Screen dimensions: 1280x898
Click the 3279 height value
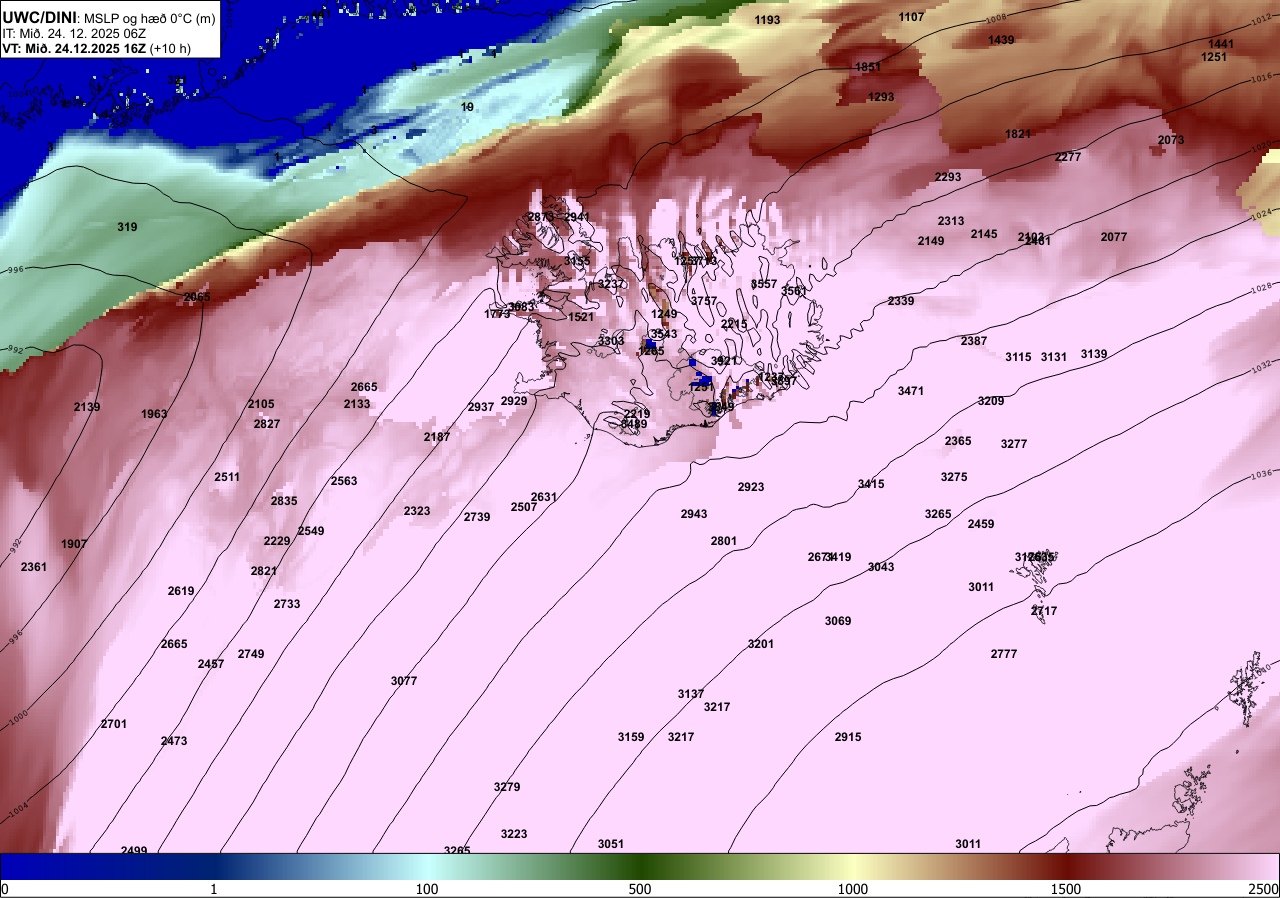click(507, 787)
